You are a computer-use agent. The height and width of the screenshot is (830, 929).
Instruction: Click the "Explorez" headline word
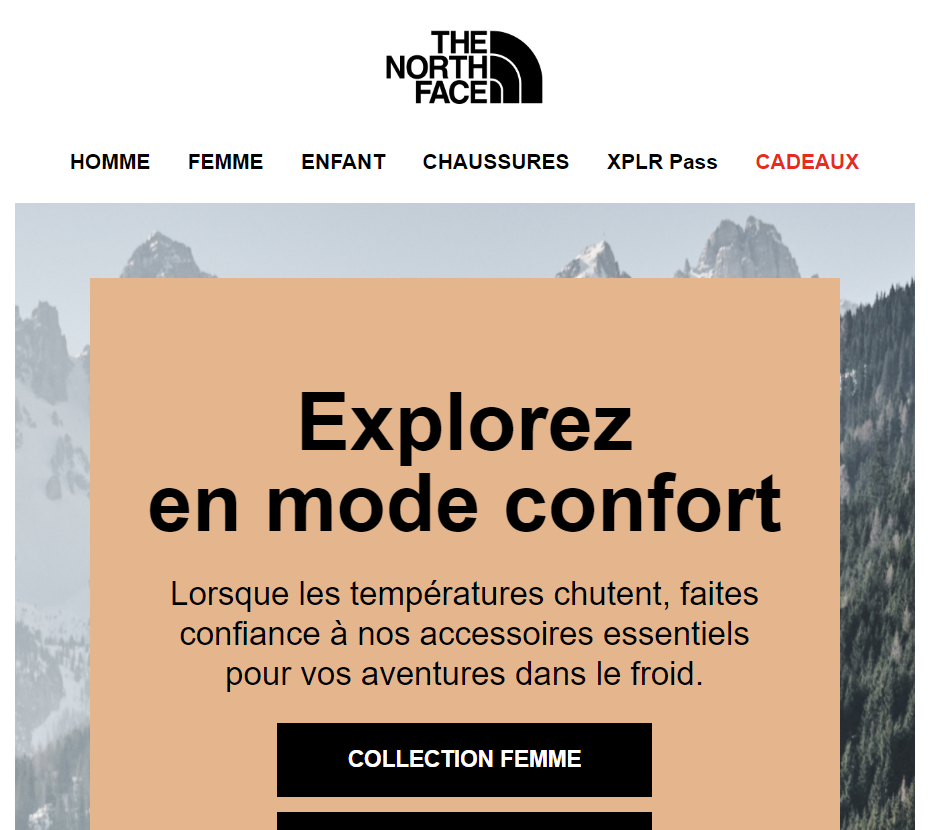click(x=465, y=424)
